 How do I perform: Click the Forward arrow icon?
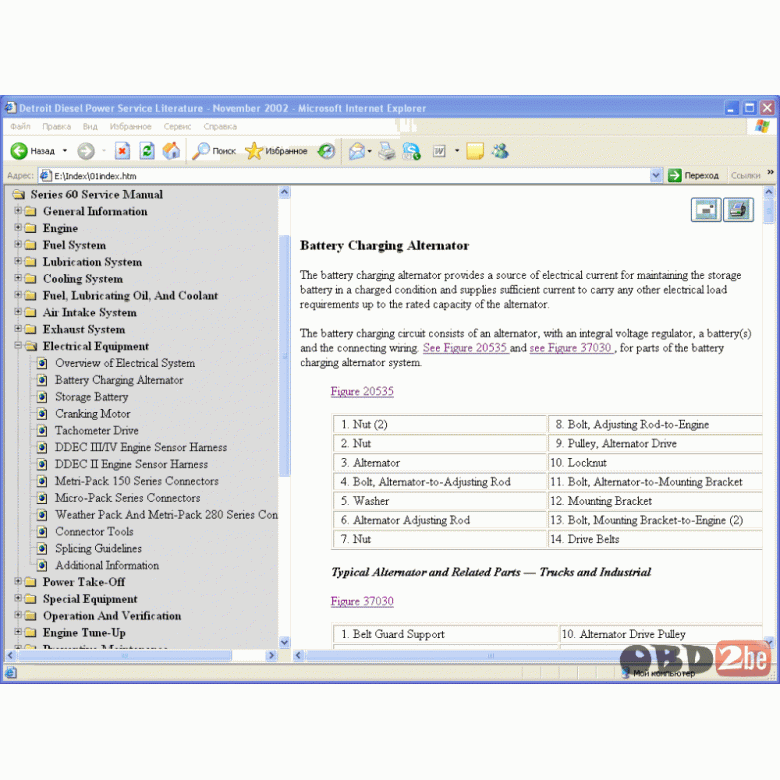coord(86,151)
